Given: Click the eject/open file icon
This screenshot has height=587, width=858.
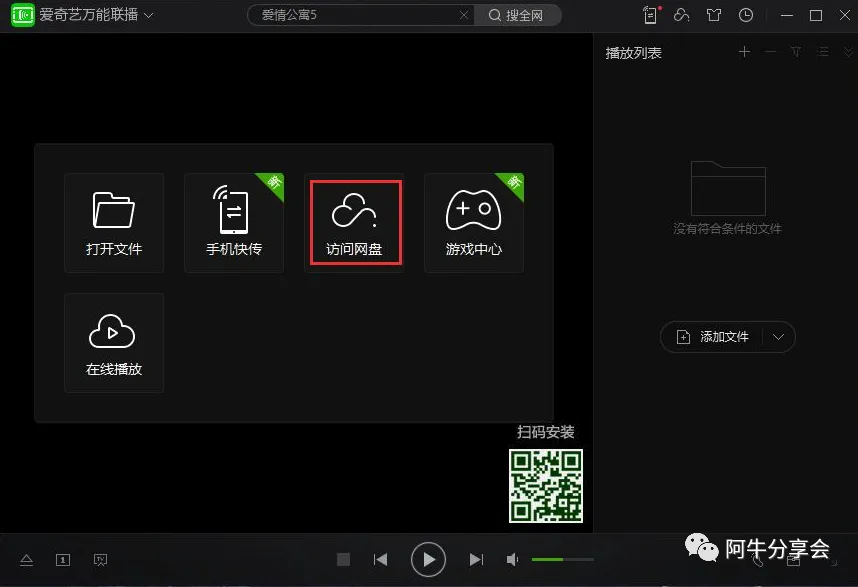Looking at the screenshot, I should tap(26, 560).
